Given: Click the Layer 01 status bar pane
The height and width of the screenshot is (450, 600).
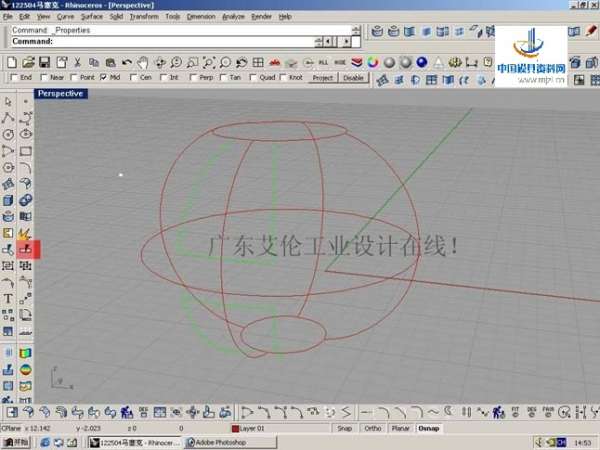Looking at the screenshot, I should point(280,428).
